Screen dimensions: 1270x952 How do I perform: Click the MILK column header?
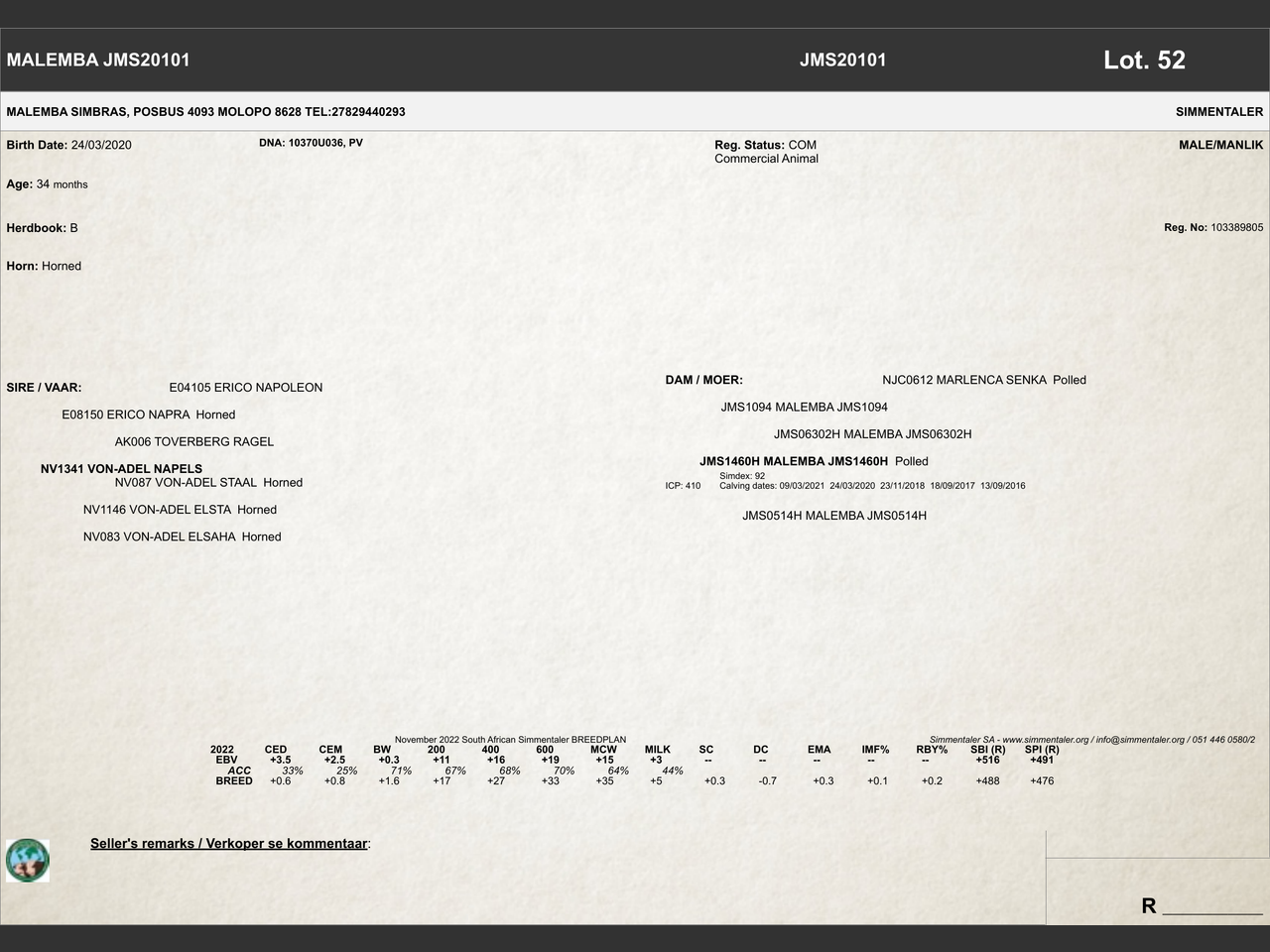pyautogui.click(x=658, y=750)
